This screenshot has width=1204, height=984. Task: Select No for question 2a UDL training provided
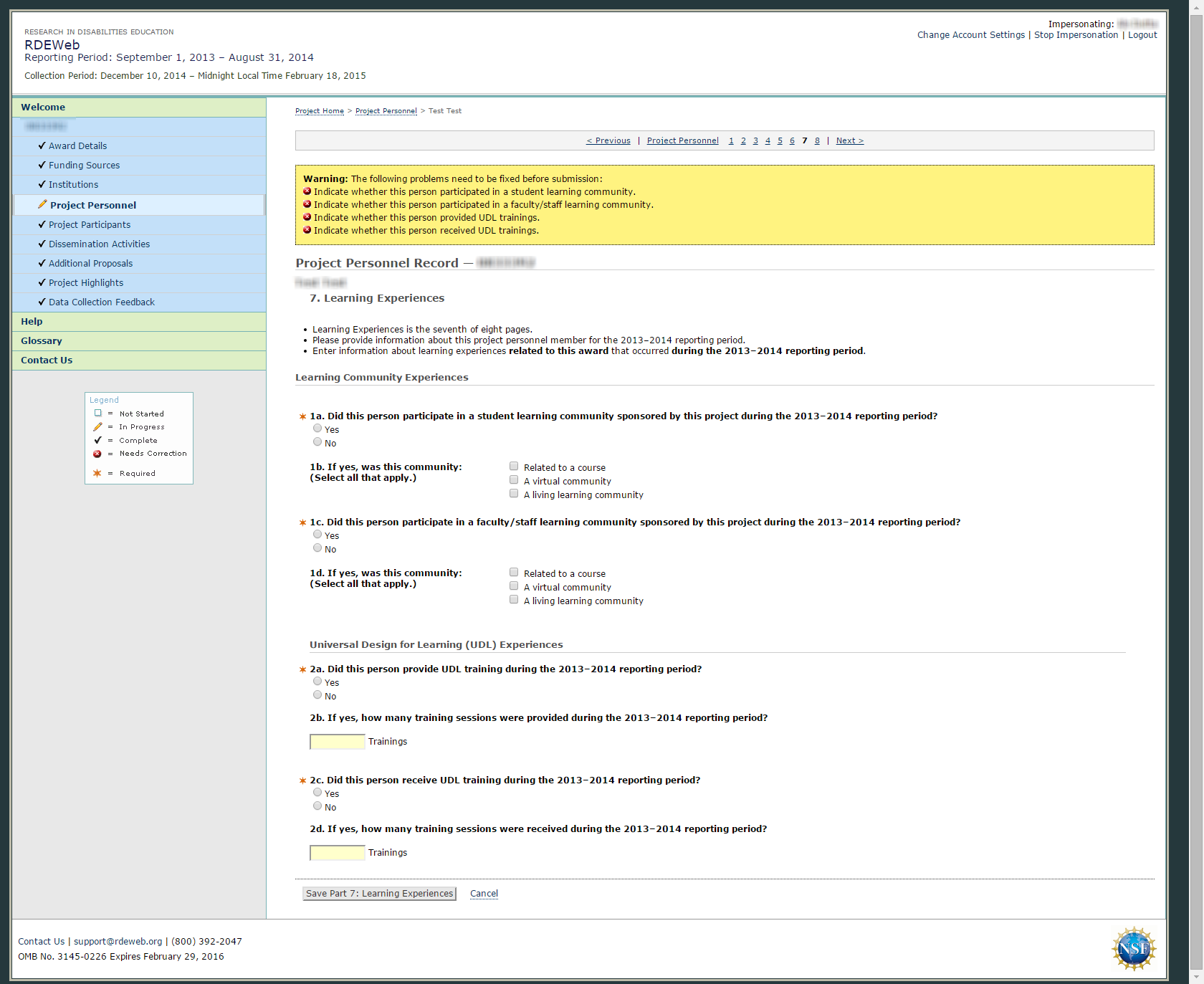tap(317, 695)
